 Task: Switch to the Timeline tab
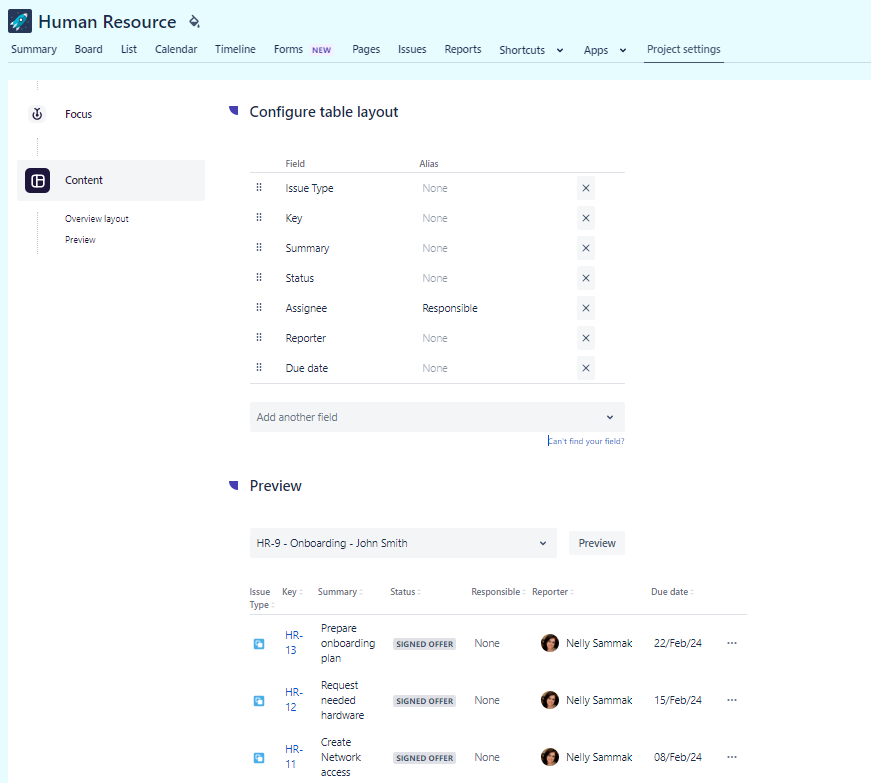[235, 49]
